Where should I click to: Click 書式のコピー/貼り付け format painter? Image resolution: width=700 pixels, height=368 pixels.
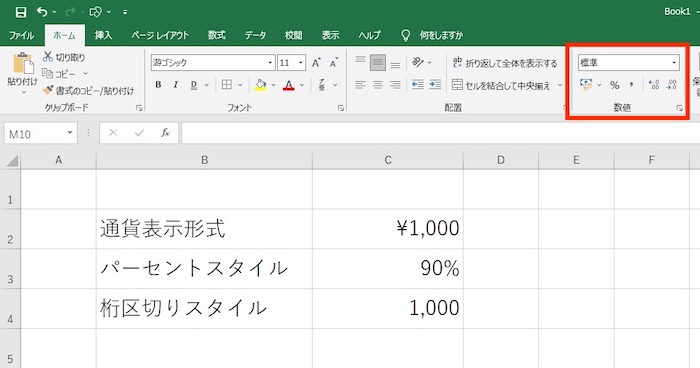(x=88, y=91)
